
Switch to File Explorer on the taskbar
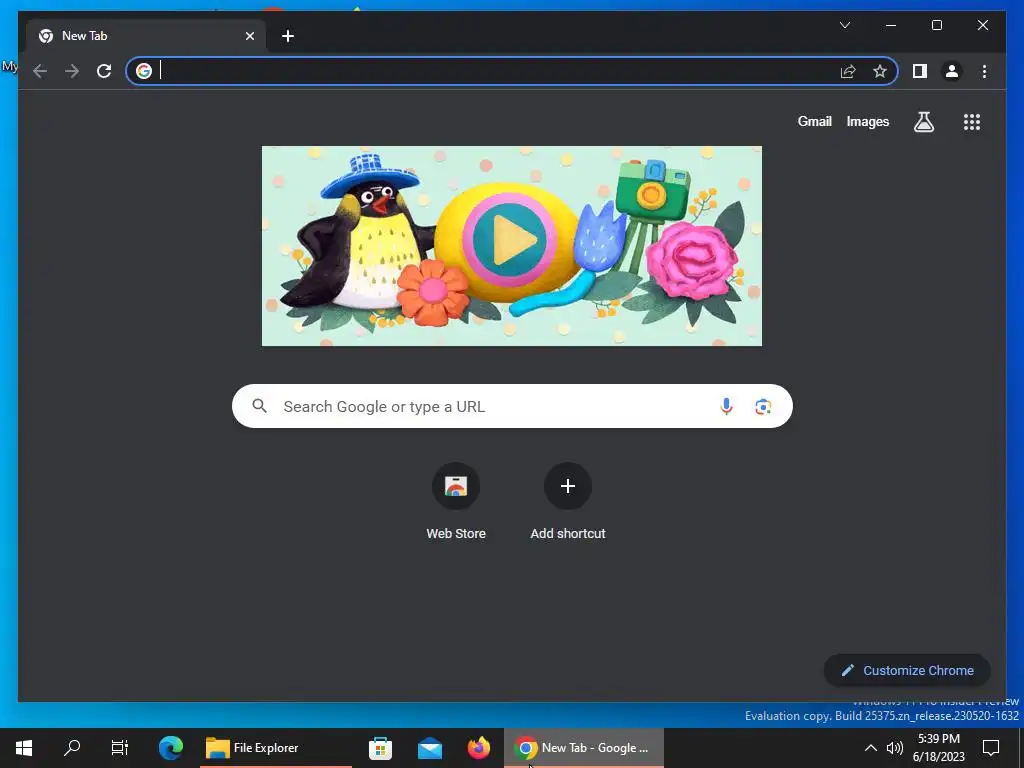pyautogui.click(x=276, y=748)
